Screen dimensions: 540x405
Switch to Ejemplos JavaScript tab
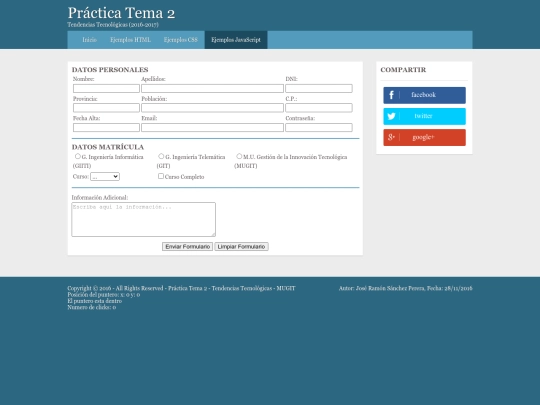pyautogui.click(x=236, y=40)
